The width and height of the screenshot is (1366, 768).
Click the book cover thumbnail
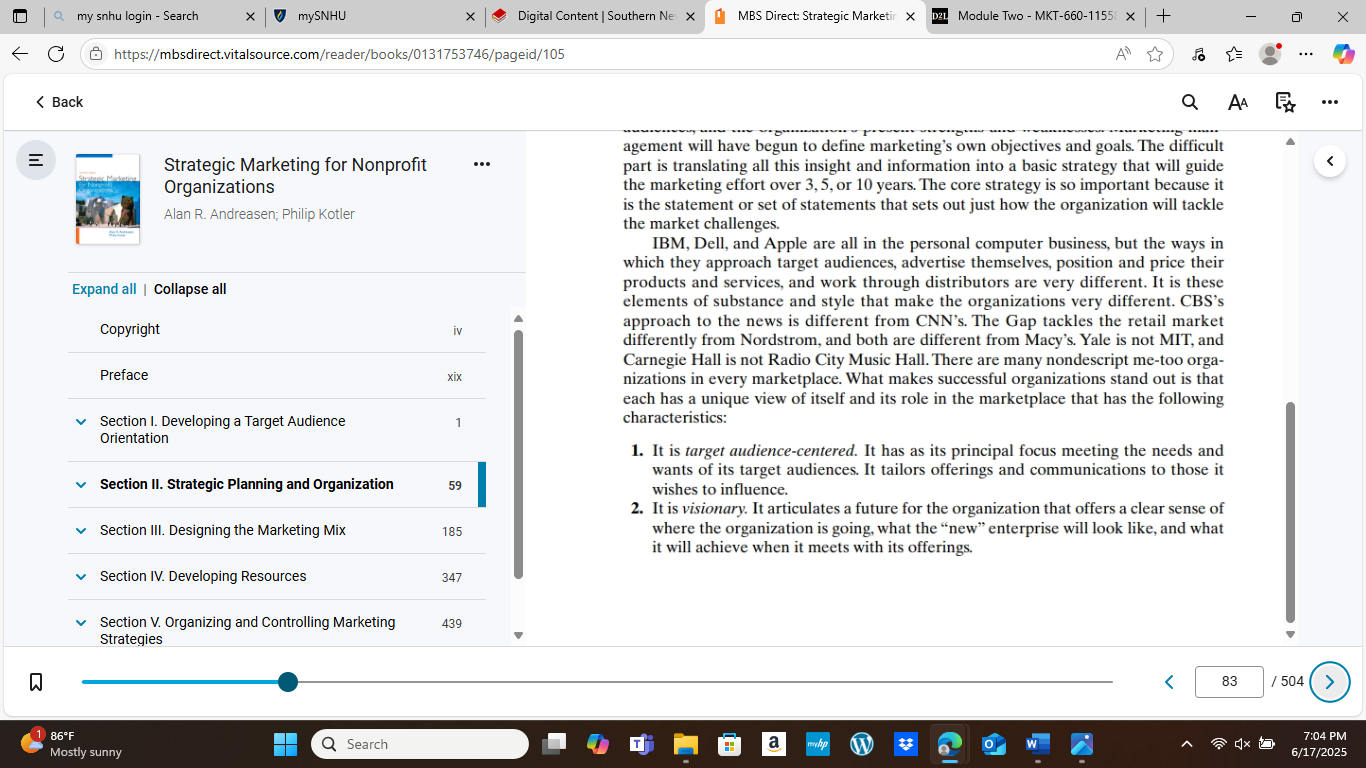107,199
